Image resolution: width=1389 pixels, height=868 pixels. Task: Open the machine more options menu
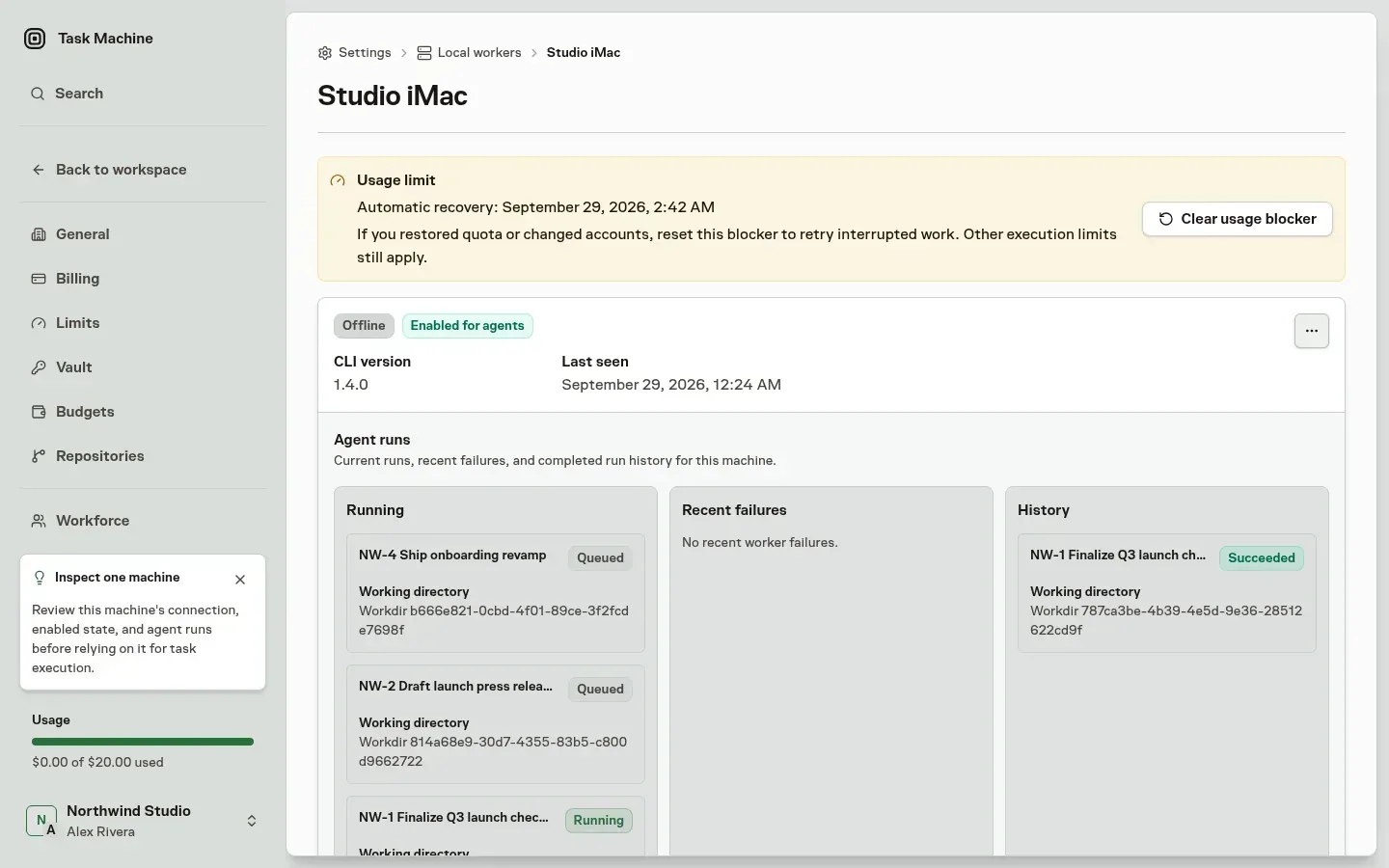click(1312, 331)
